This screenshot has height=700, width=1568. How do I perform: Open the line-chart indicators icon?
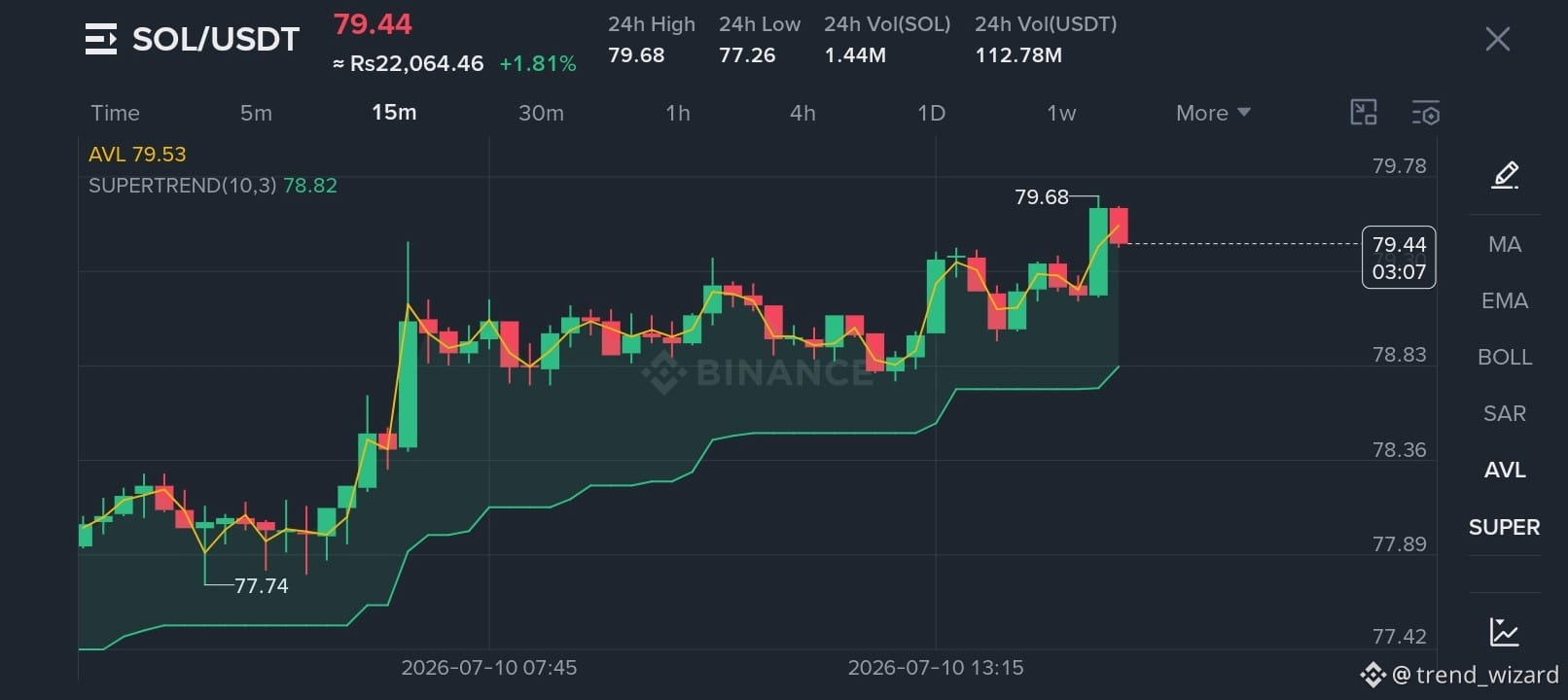tap(1505, 632)
